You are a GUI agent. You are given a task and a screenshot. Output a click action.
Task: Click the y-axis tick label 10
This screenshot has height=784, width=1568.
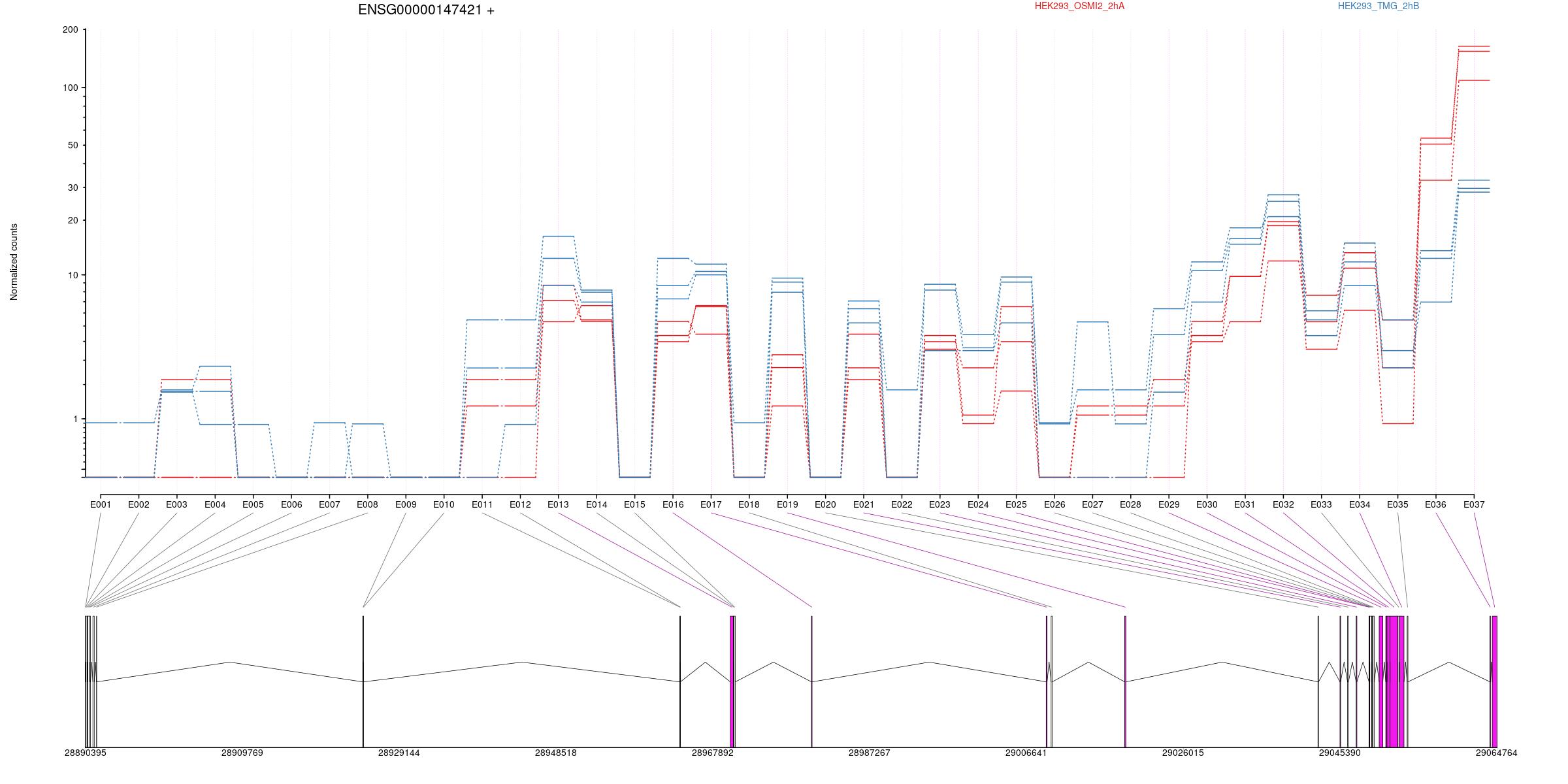[x=73, y=275]
